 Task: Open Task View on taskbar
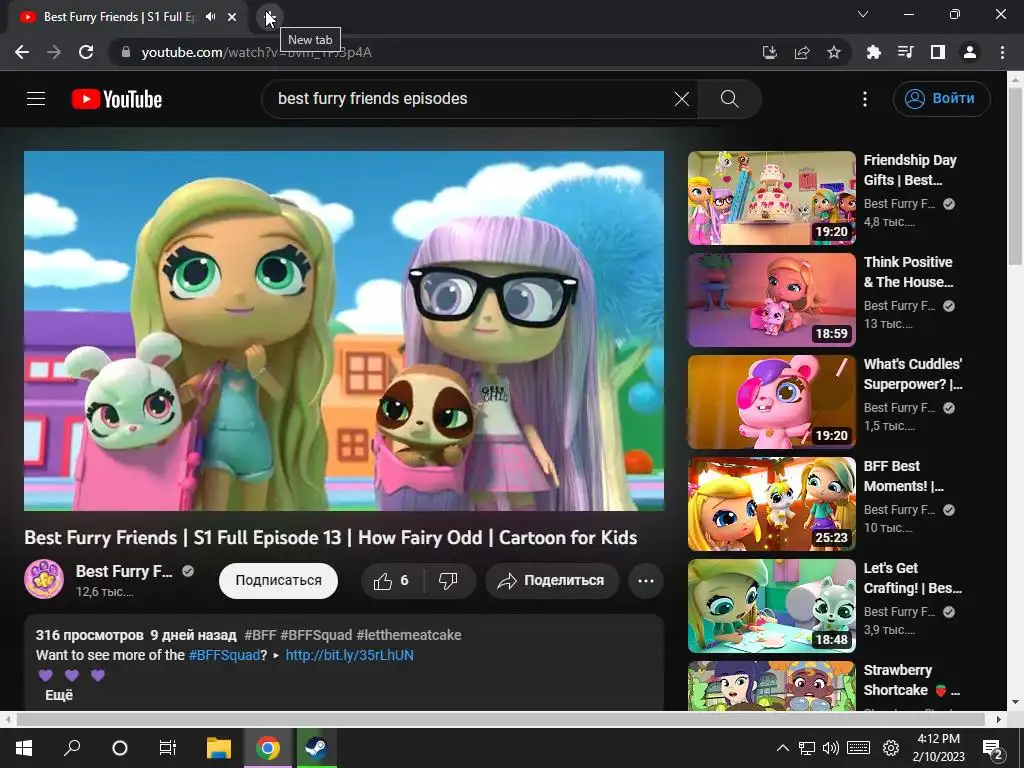click(x=168, y=748)
